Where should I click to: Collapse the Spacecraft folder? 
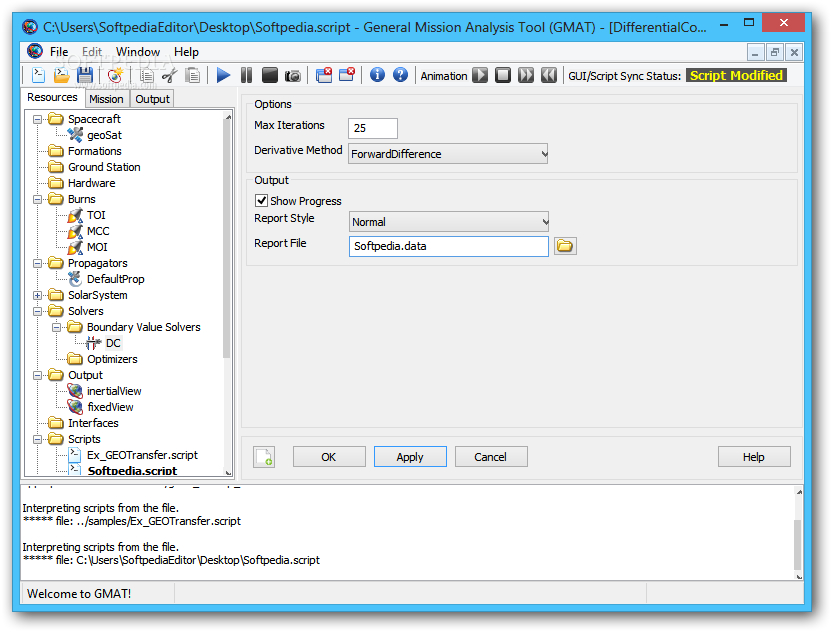click(37, 119)
